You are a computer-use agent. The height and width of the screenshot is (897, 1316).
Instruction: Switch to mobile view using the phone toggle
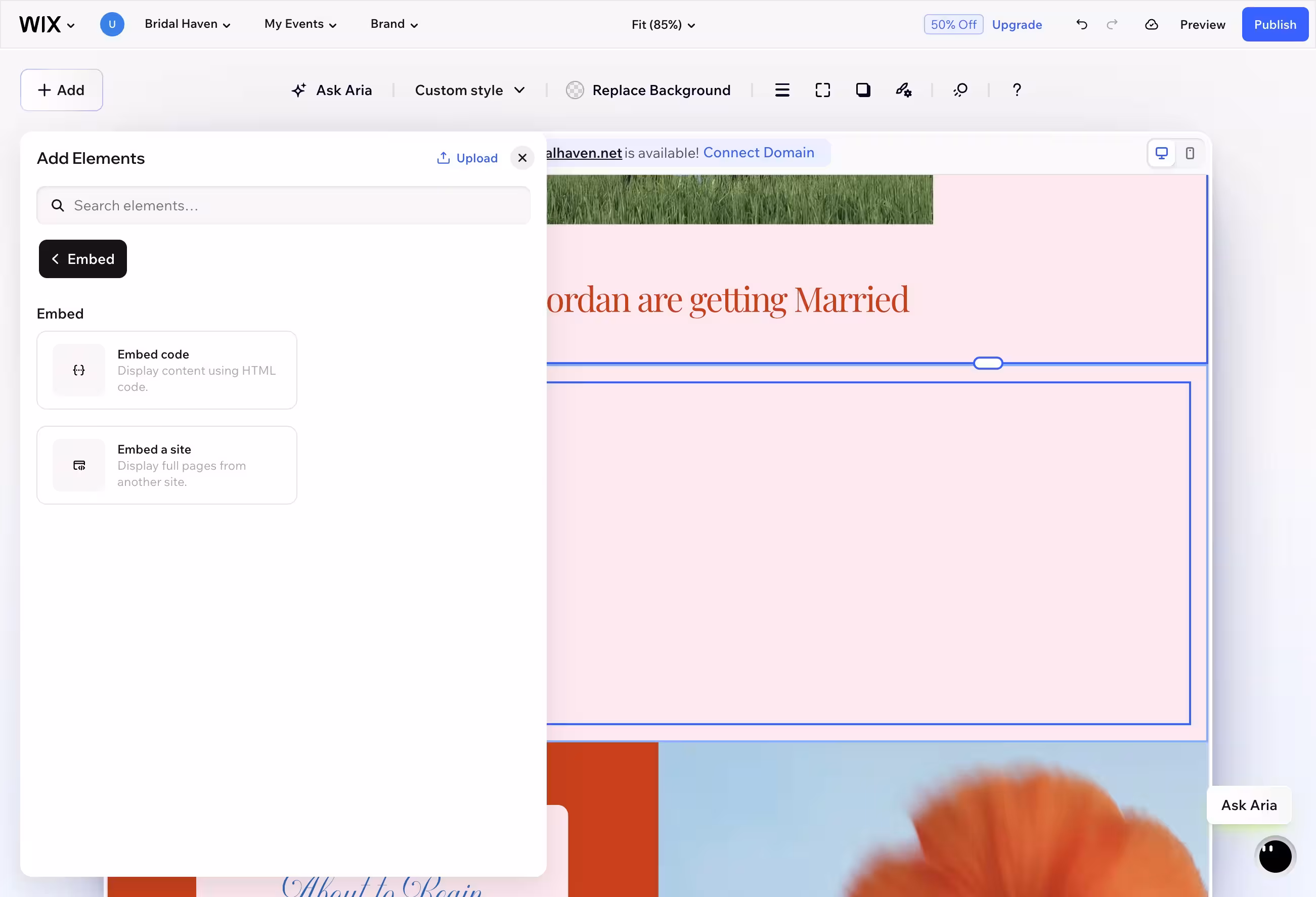click(1190, 153)
